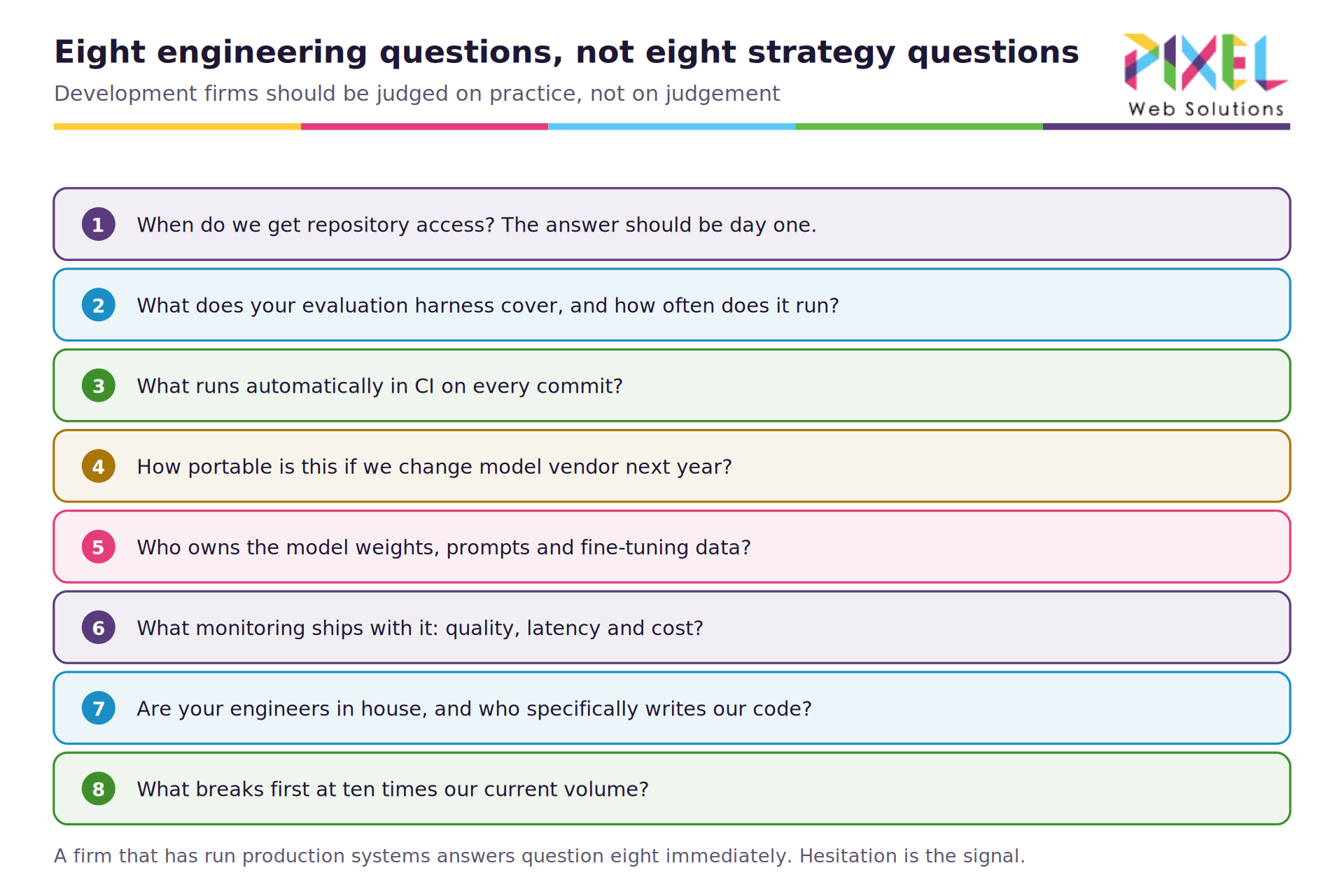Screen dimensions: 1344x896
Task: Select the evaluation harness question text
Action: [488, 305]
